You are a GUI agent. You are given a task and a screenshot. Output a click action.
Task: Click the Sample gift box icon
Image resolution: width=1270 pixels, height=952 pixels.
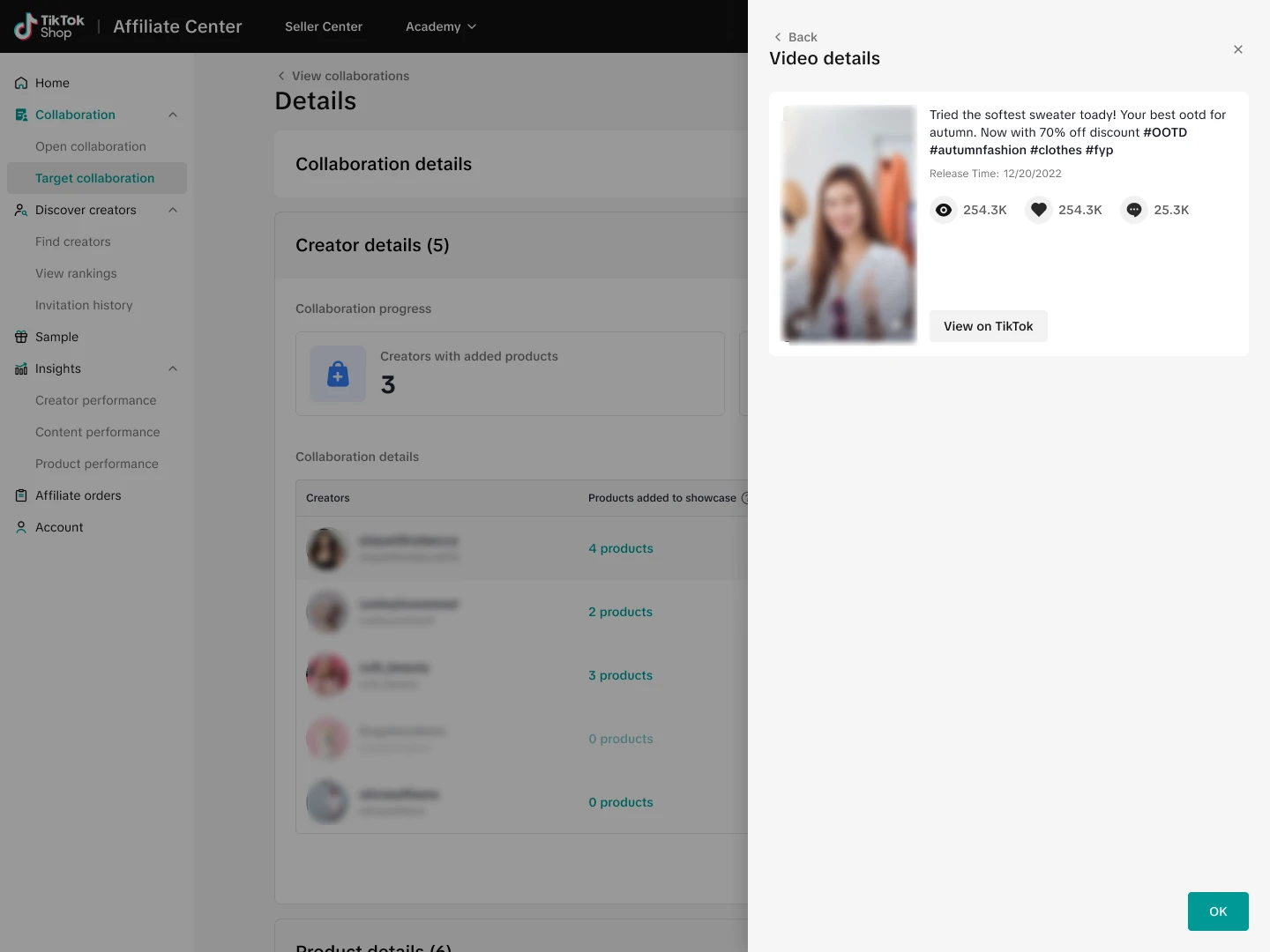click(21, 337)
